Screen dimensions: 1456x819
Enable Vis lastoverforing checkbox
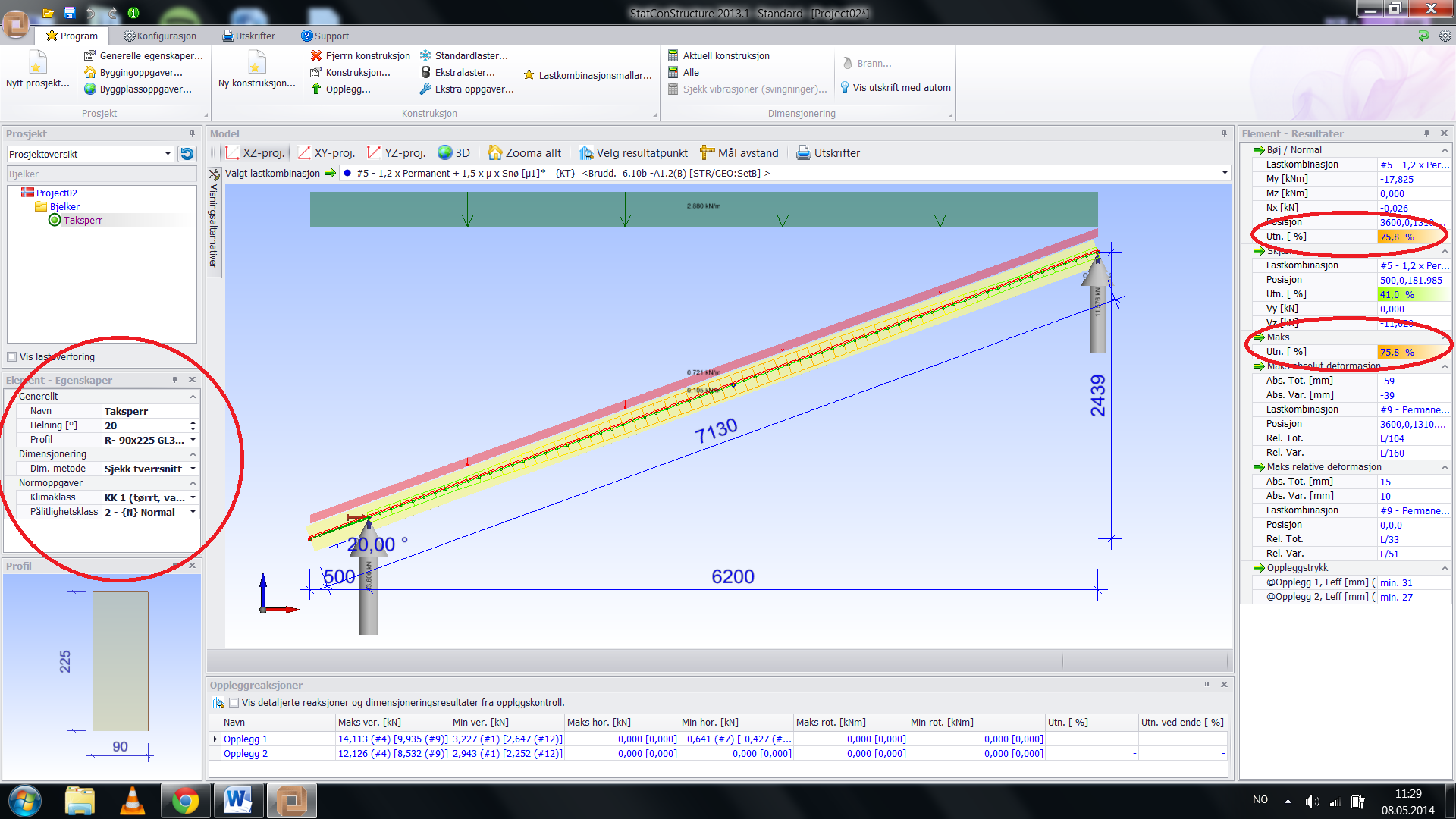[x=12, y=357]
